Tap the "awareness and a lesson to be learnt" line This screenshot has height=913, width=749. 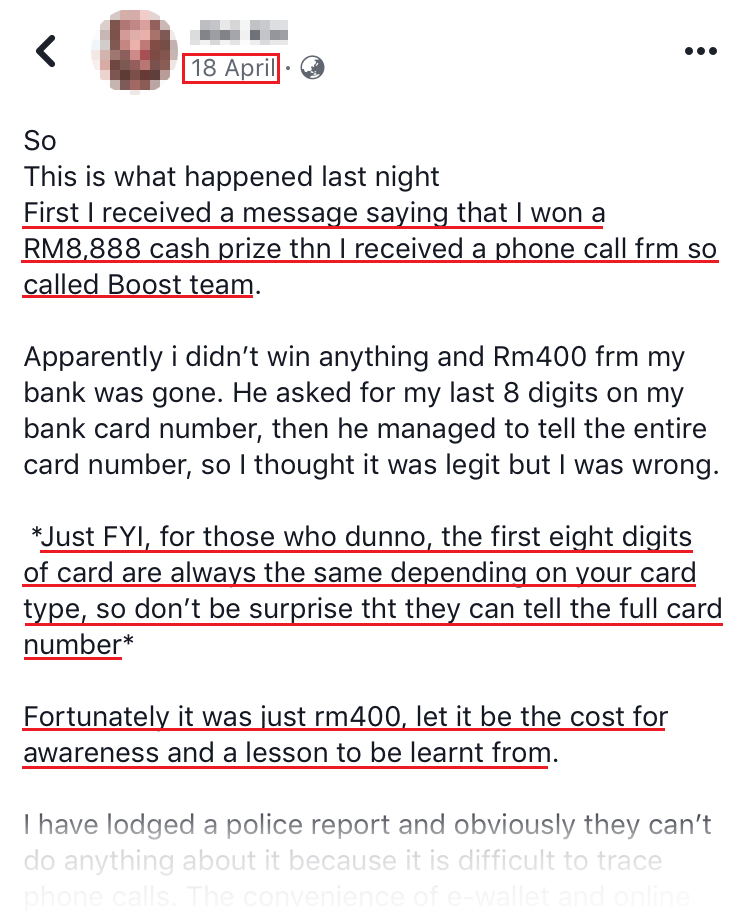click(286, 753)
